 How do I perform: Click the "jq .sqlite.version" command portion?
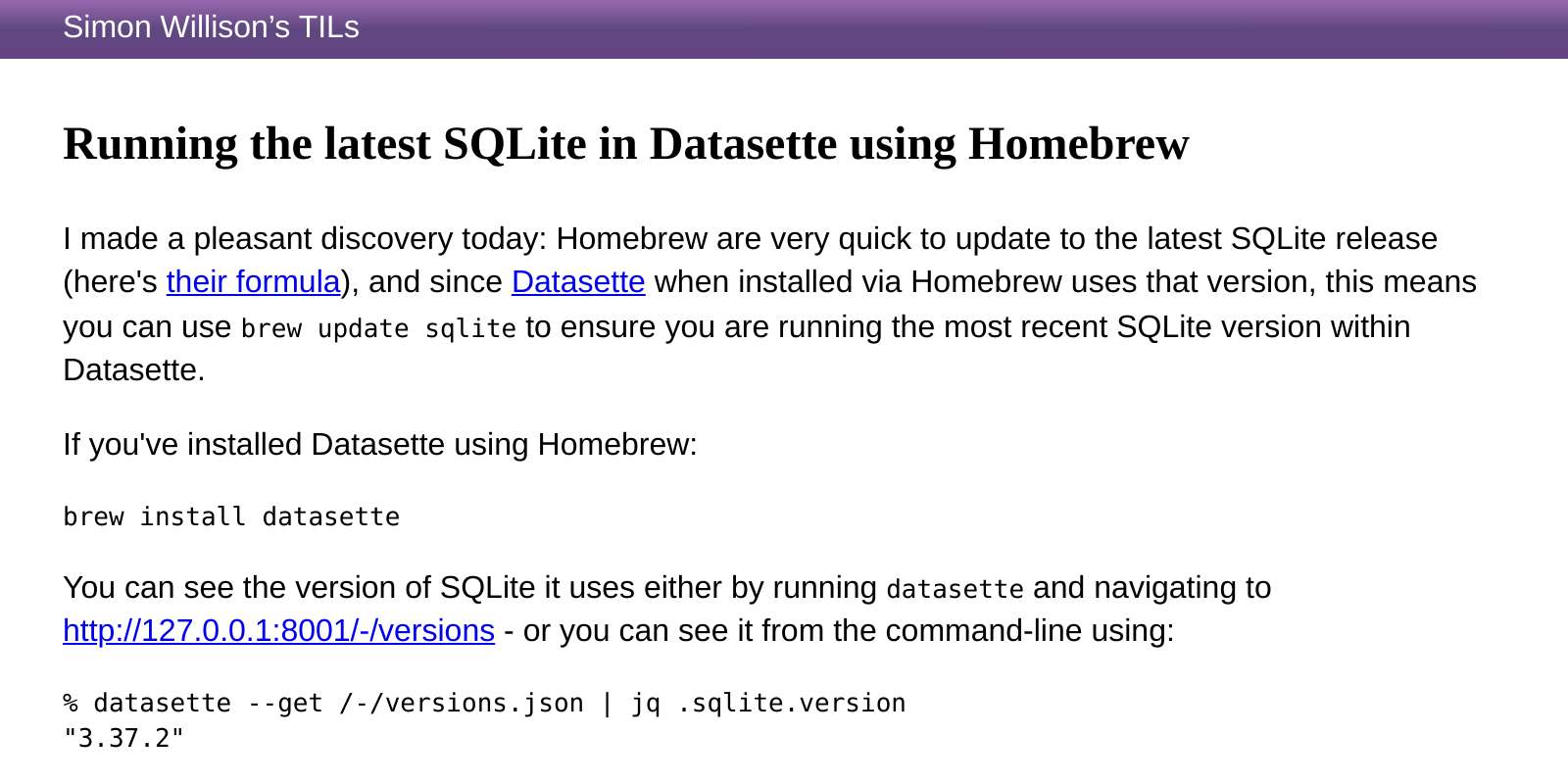[x=767, y=704]
